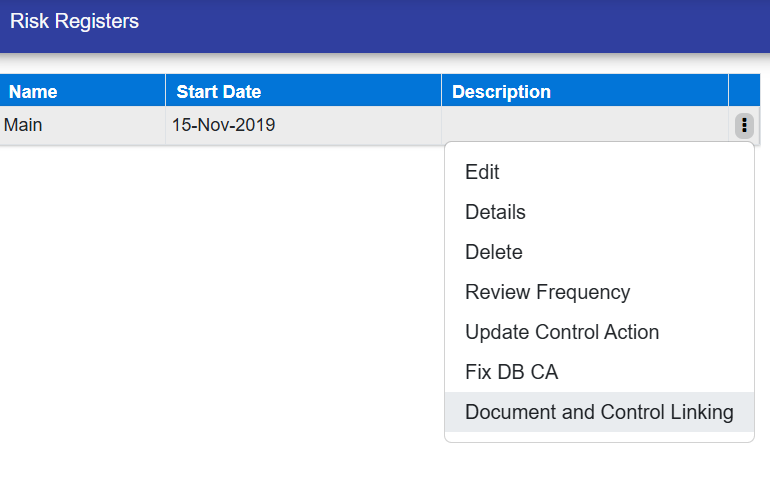Choose Update Control Action menu entry
This screenshot has height=477, width=770.
coord(562,332)
